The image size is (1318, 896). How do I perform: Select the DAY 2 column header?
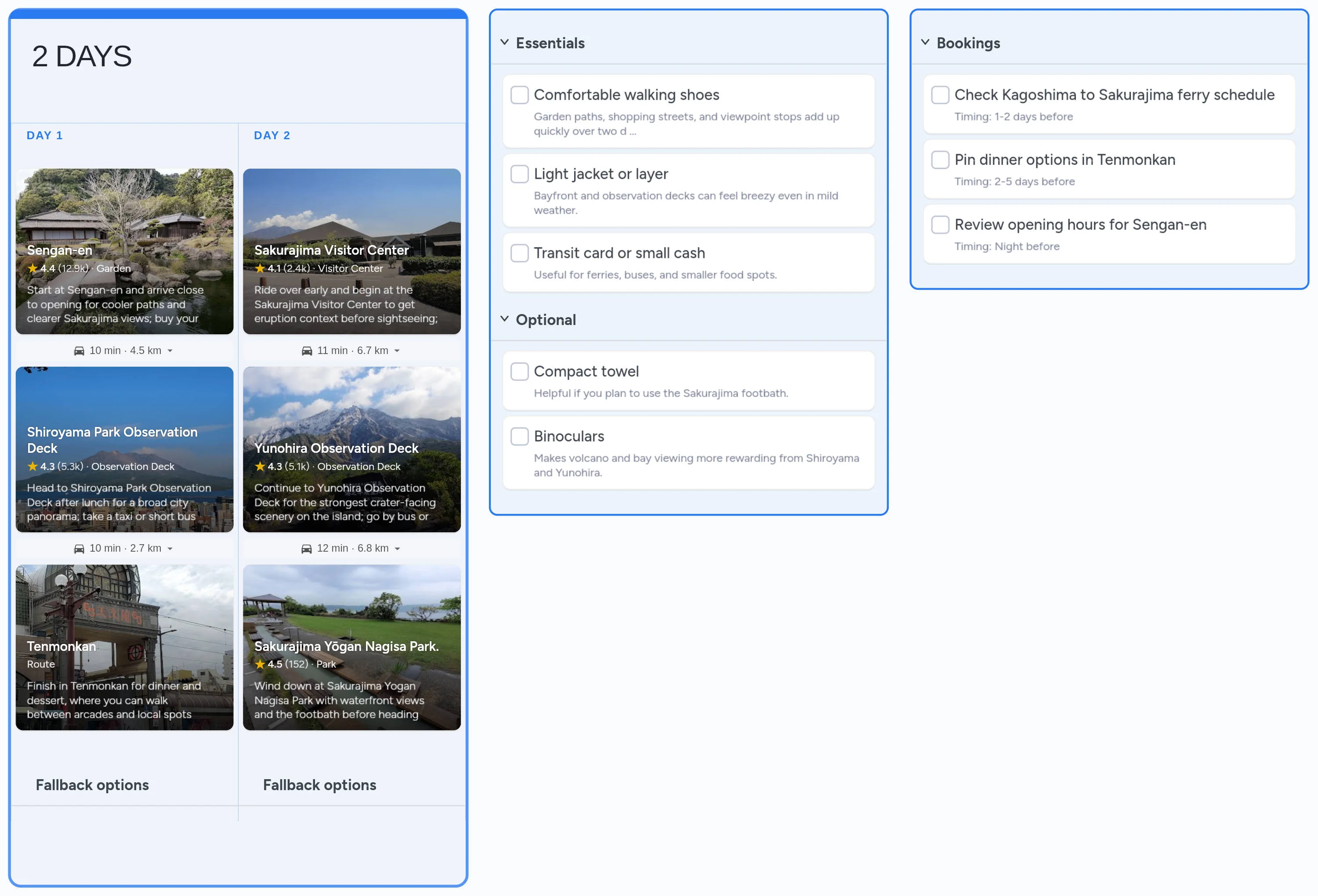[x=272, y=136]
